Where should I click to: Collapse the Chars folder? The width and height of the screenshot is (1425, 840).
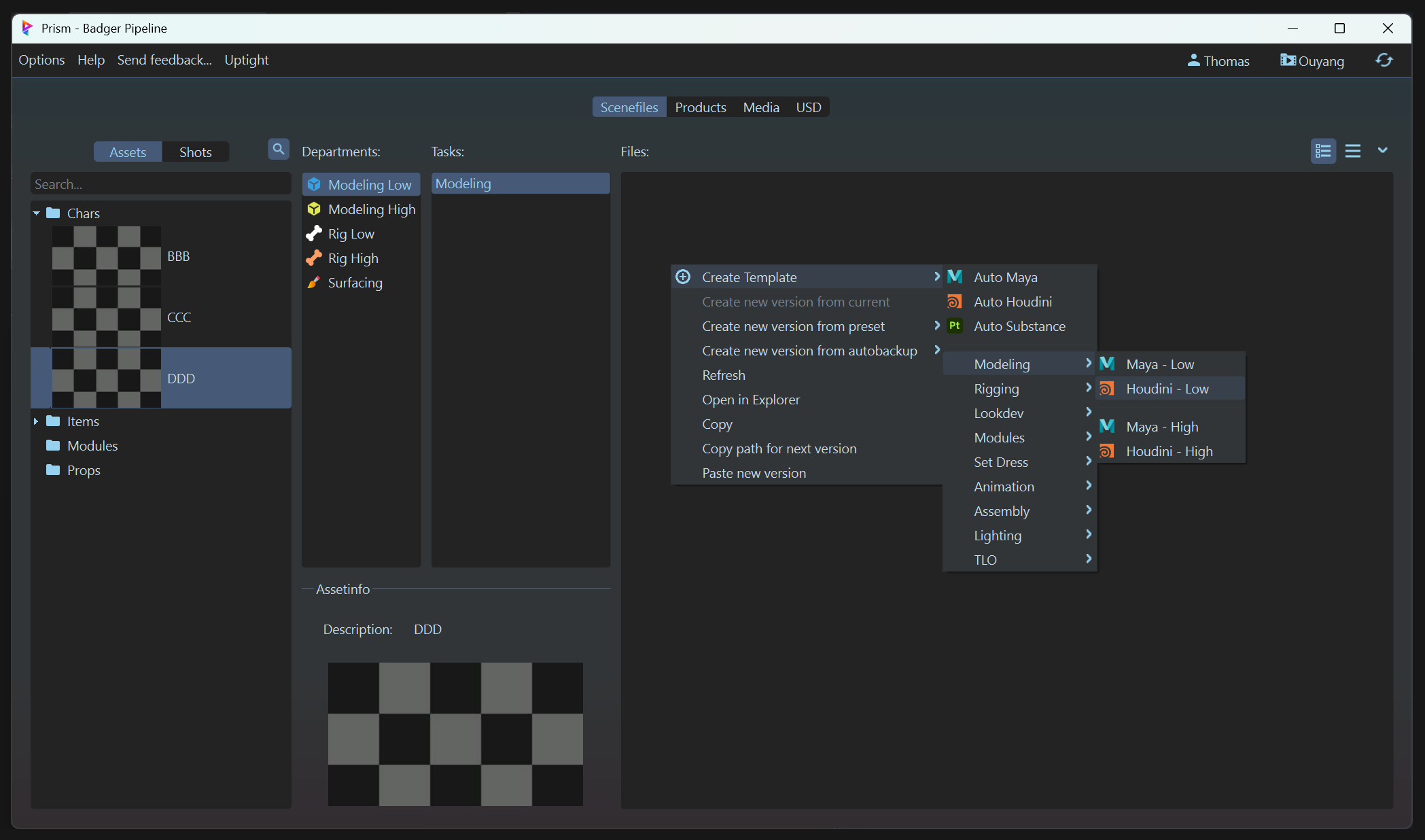(x=36, y=213)
